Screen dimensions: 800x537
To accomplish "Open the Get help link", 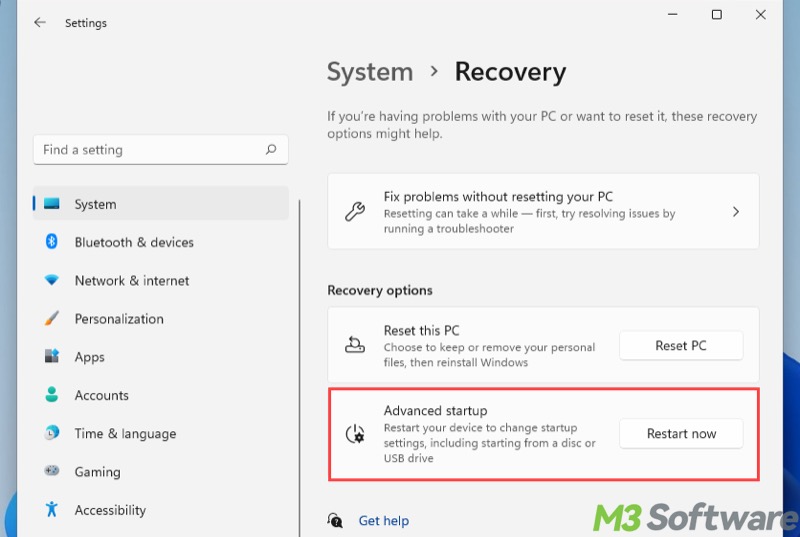I will click(383, 521).
